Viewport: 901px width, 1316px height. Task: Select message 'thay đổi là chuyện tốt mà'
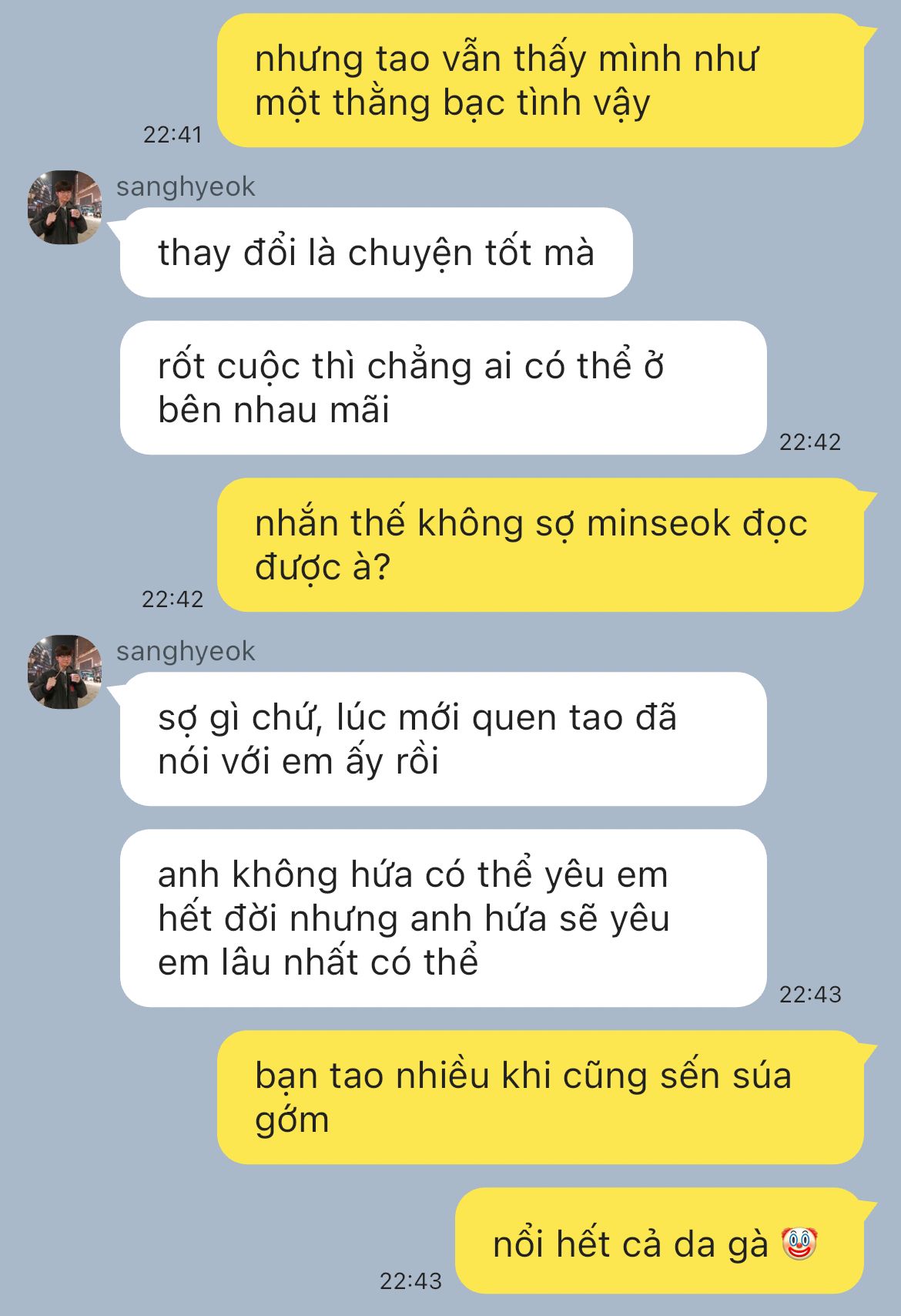[376, 253]
